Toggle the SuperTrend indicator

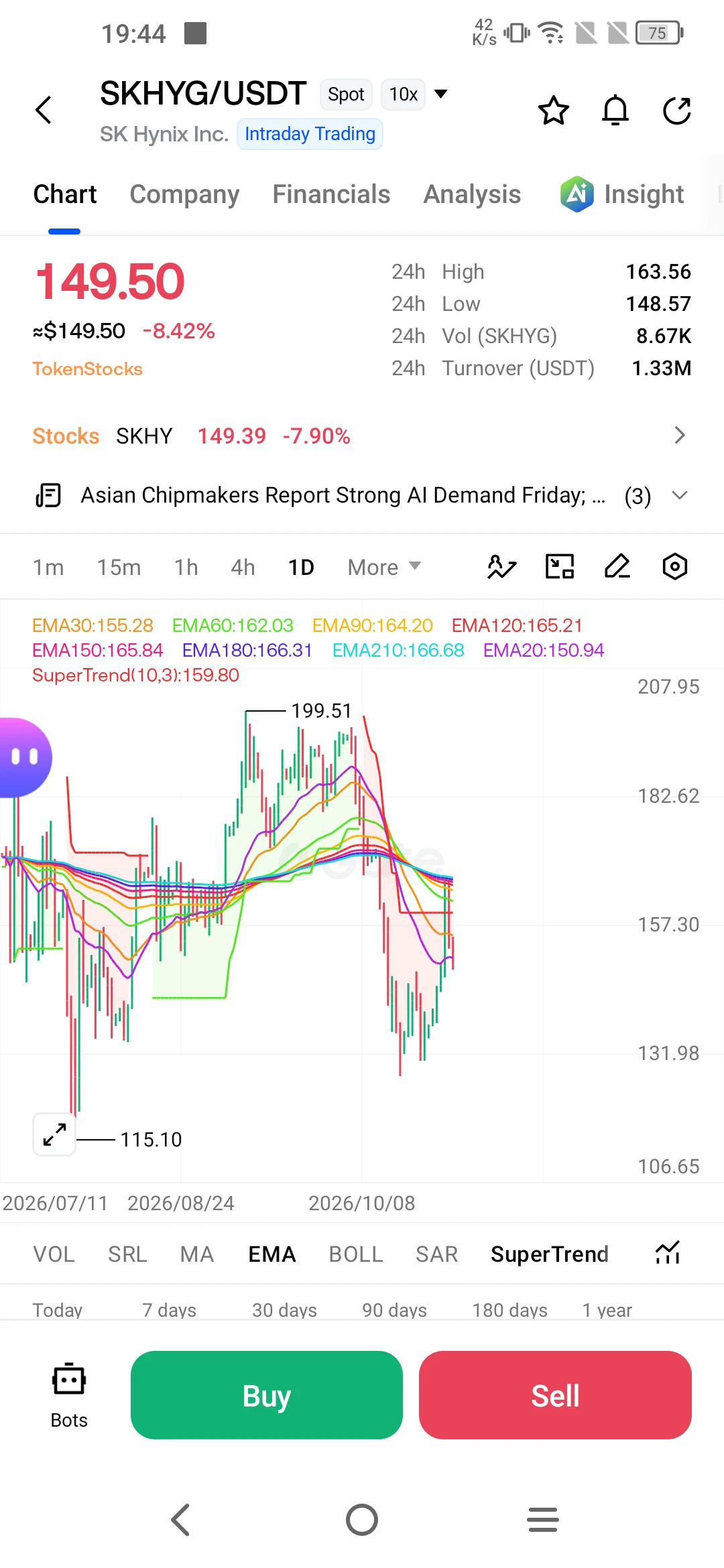(550, 1254)
